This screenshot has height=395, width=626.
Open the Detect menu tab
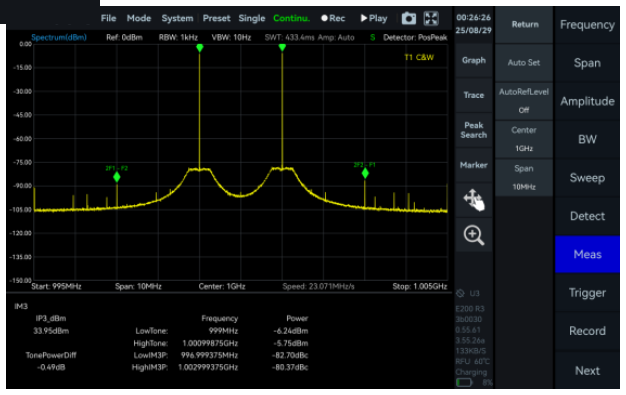pos(587,216)
